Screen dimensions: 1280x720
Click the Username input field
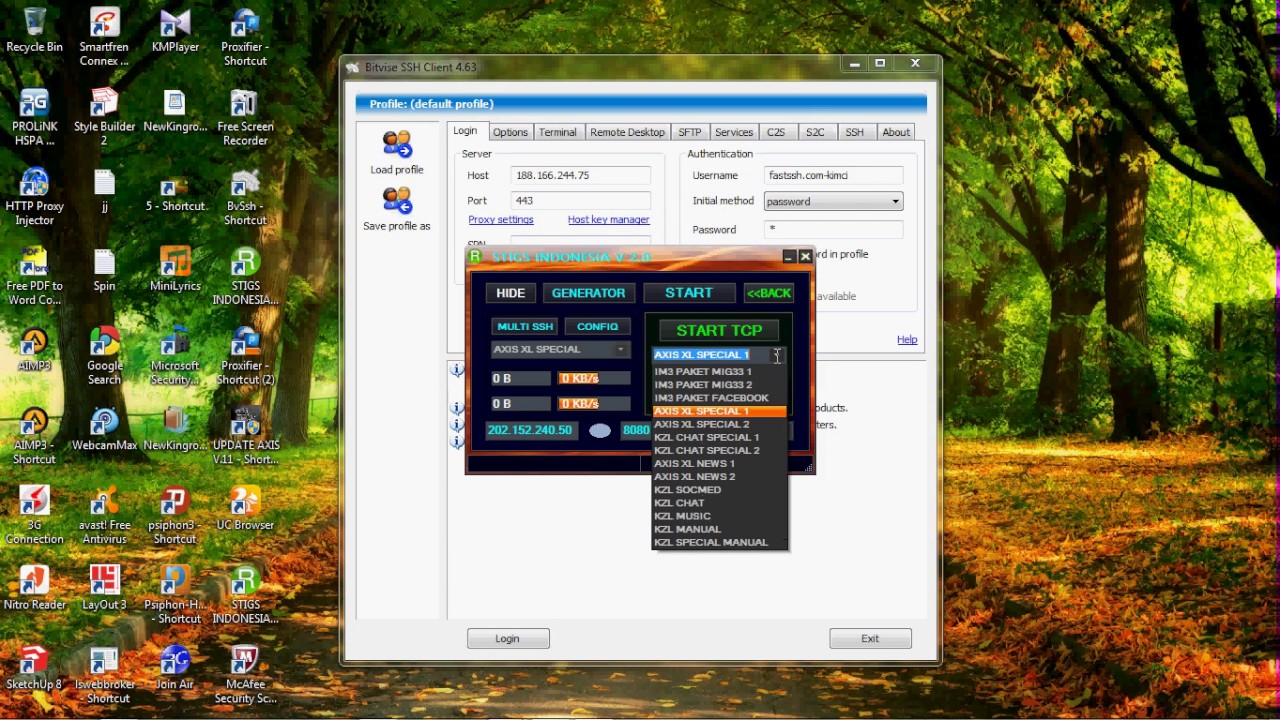[x=833, y=175]
